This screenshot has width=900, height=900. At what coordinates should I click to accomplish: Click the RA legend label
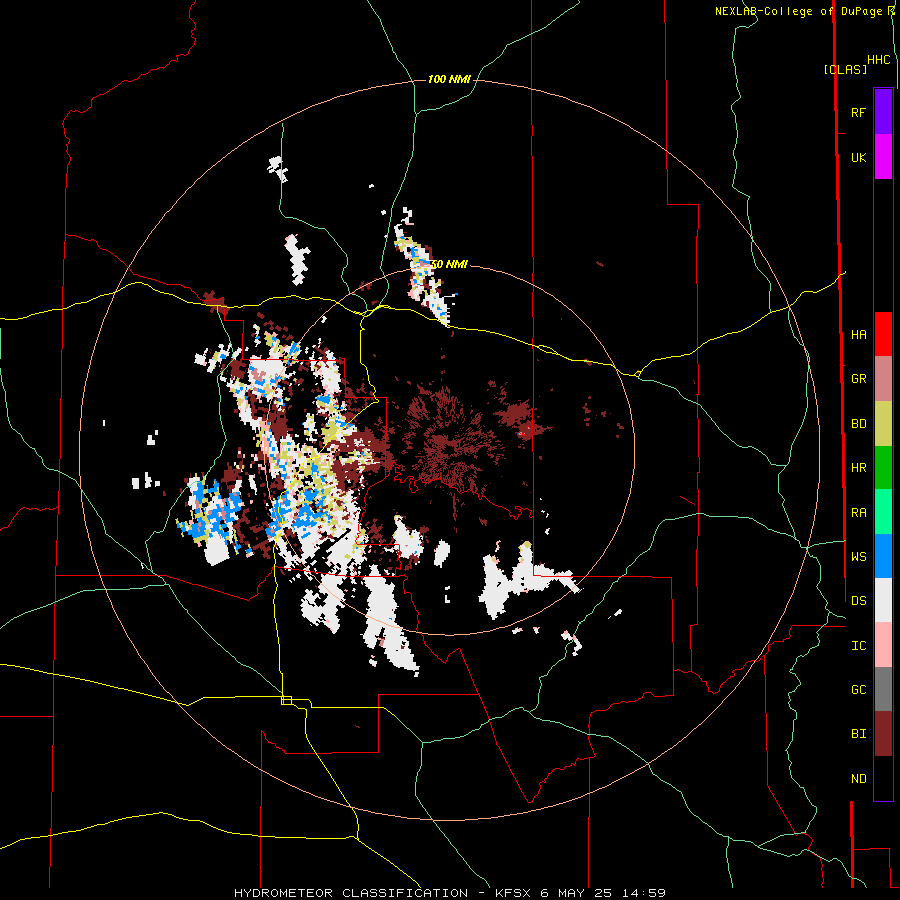tap(858, 513)
